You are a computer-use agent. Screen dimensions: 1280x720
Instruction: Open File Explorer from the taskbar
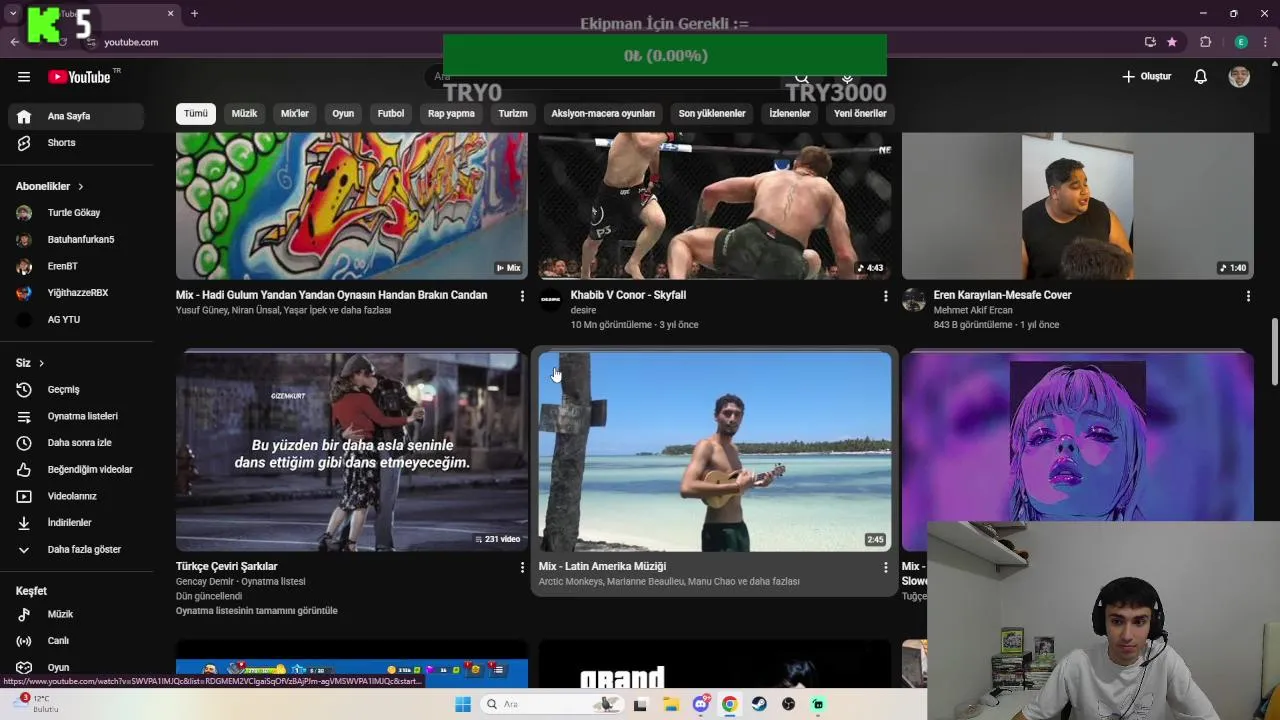click(x=670, y=704)
